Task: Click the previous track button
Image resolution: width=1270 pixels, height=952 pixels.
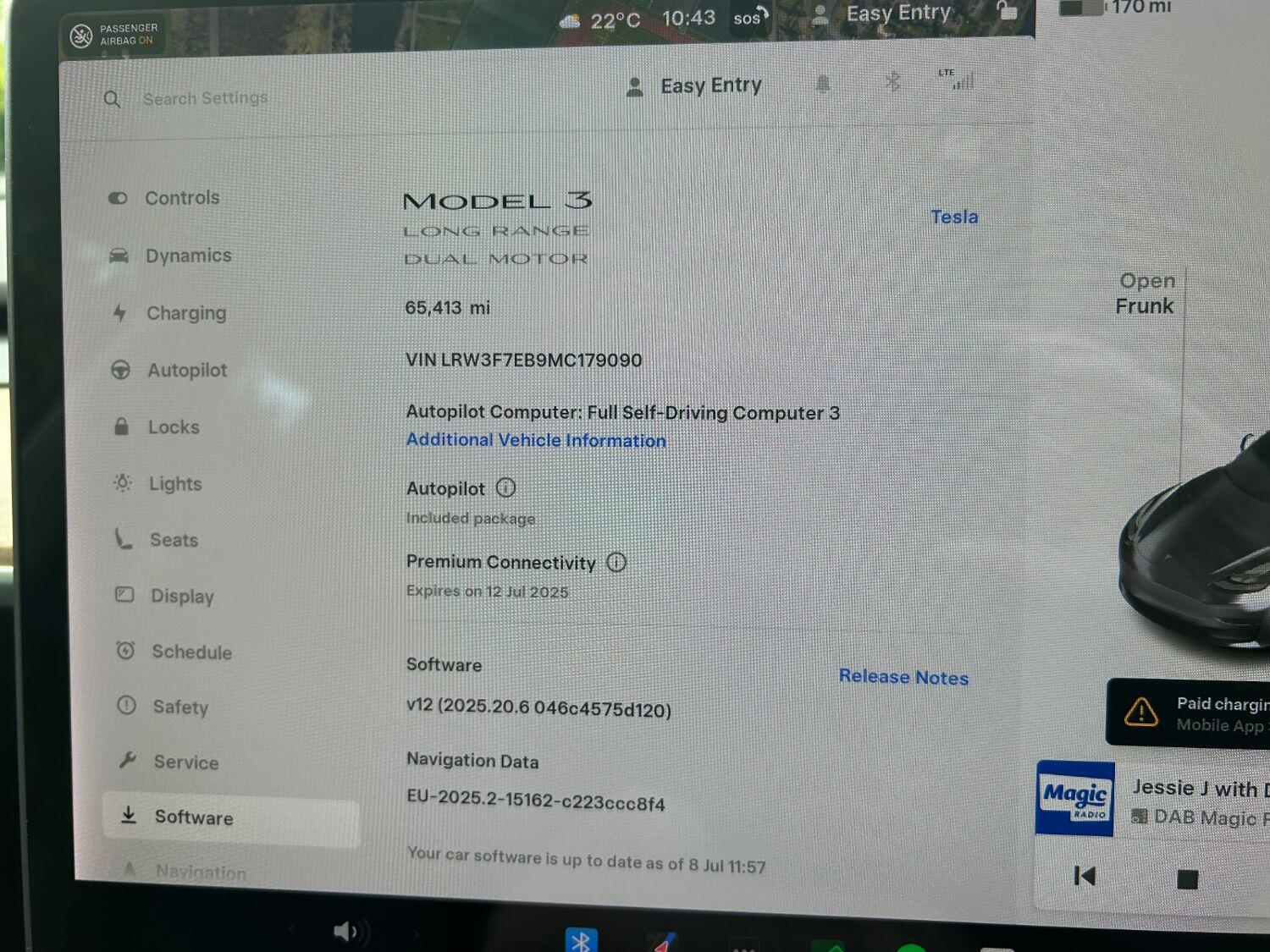Action: click(1085, 876)
